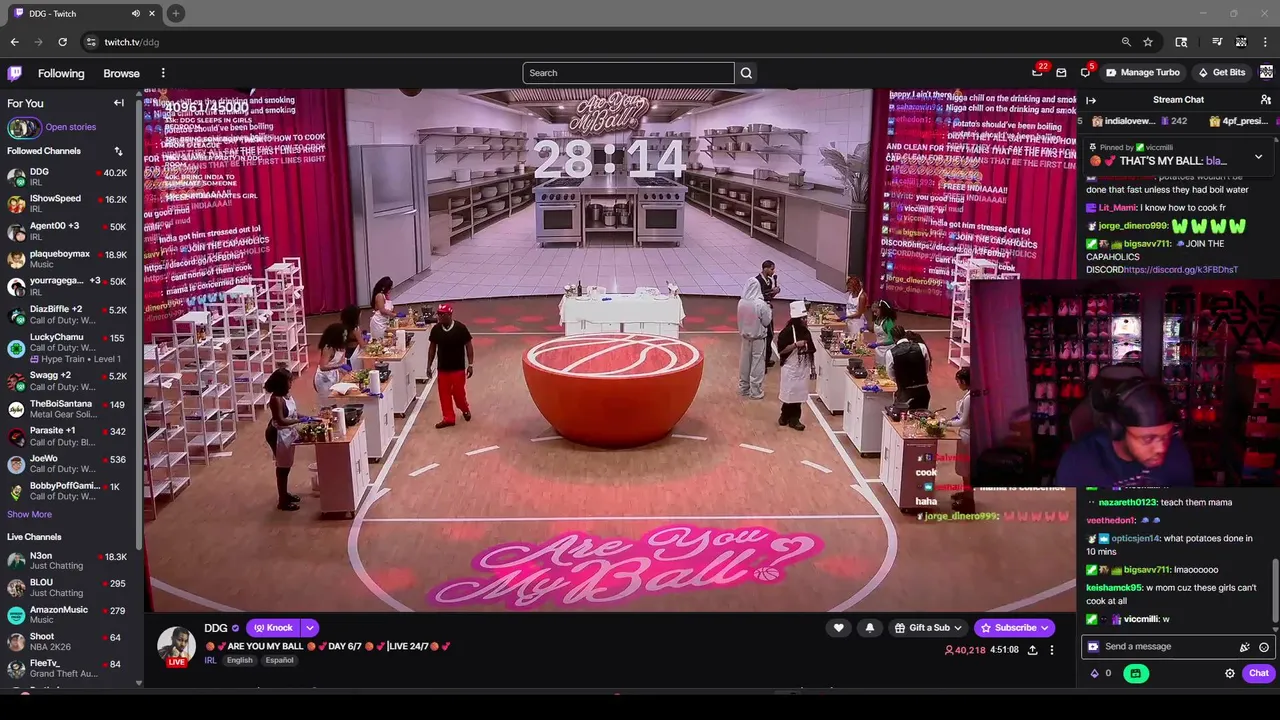Open notifications with 5 badge
Screen dimensions: 1280x720
[x=1085, y=72]
